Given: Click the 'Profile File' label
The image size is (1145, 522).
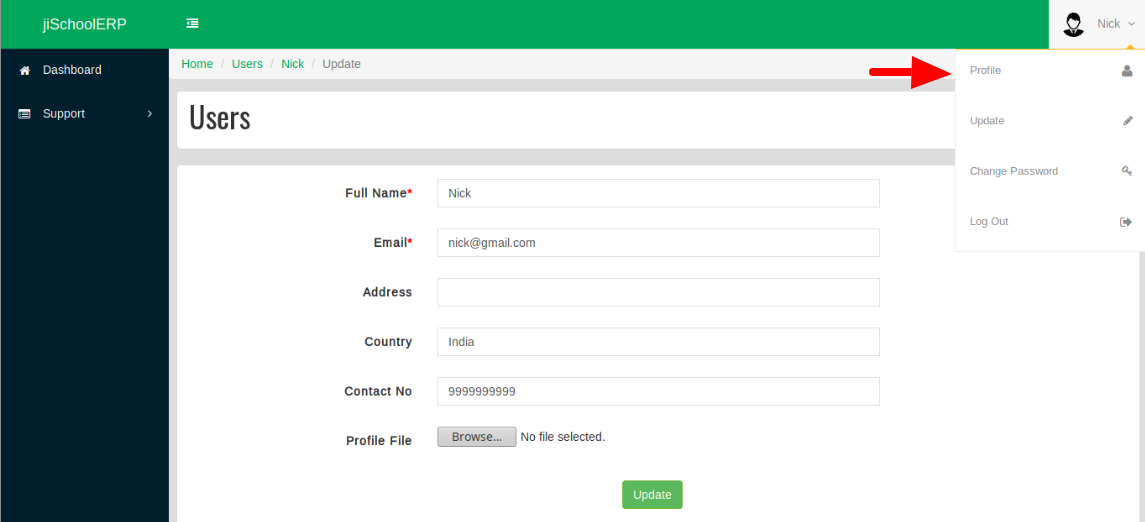Looking at the screenshot, I should point(379,441).
